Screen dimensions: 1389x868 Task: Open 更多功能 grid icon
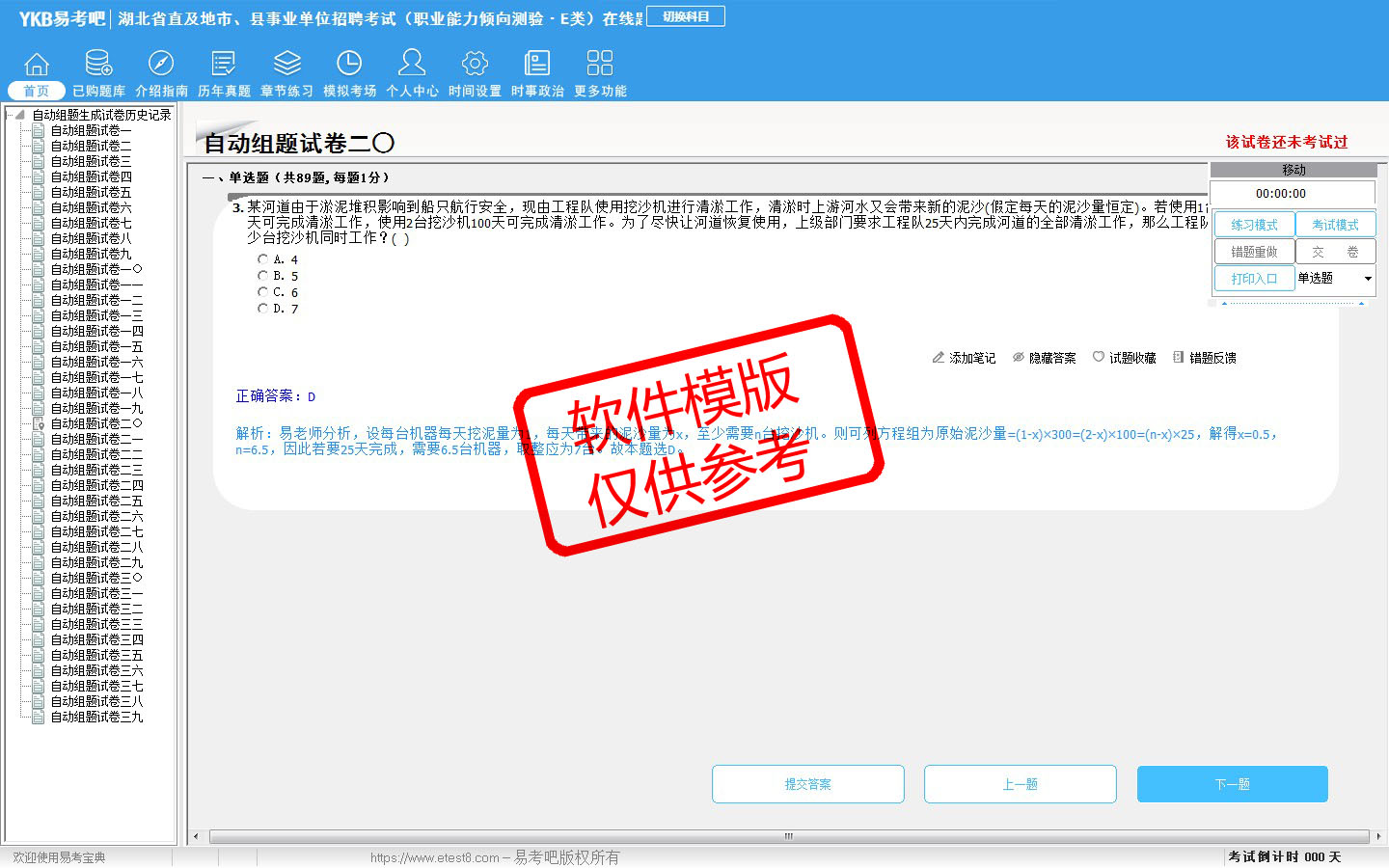coord(600,65)
